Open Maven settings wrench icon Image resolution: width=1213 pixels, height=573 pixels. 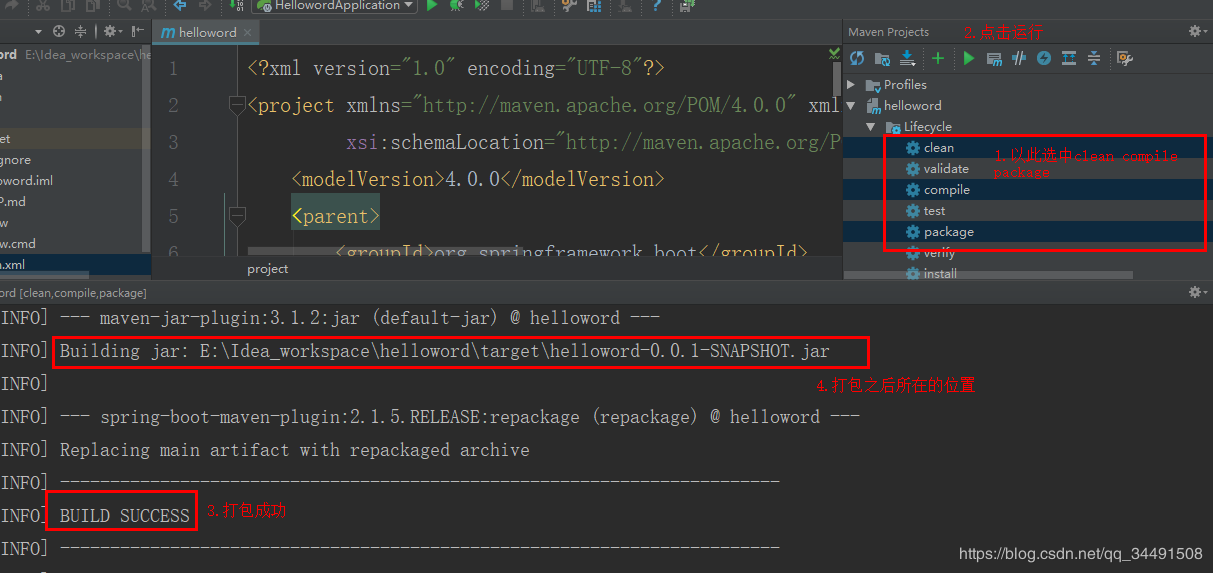1124,58
